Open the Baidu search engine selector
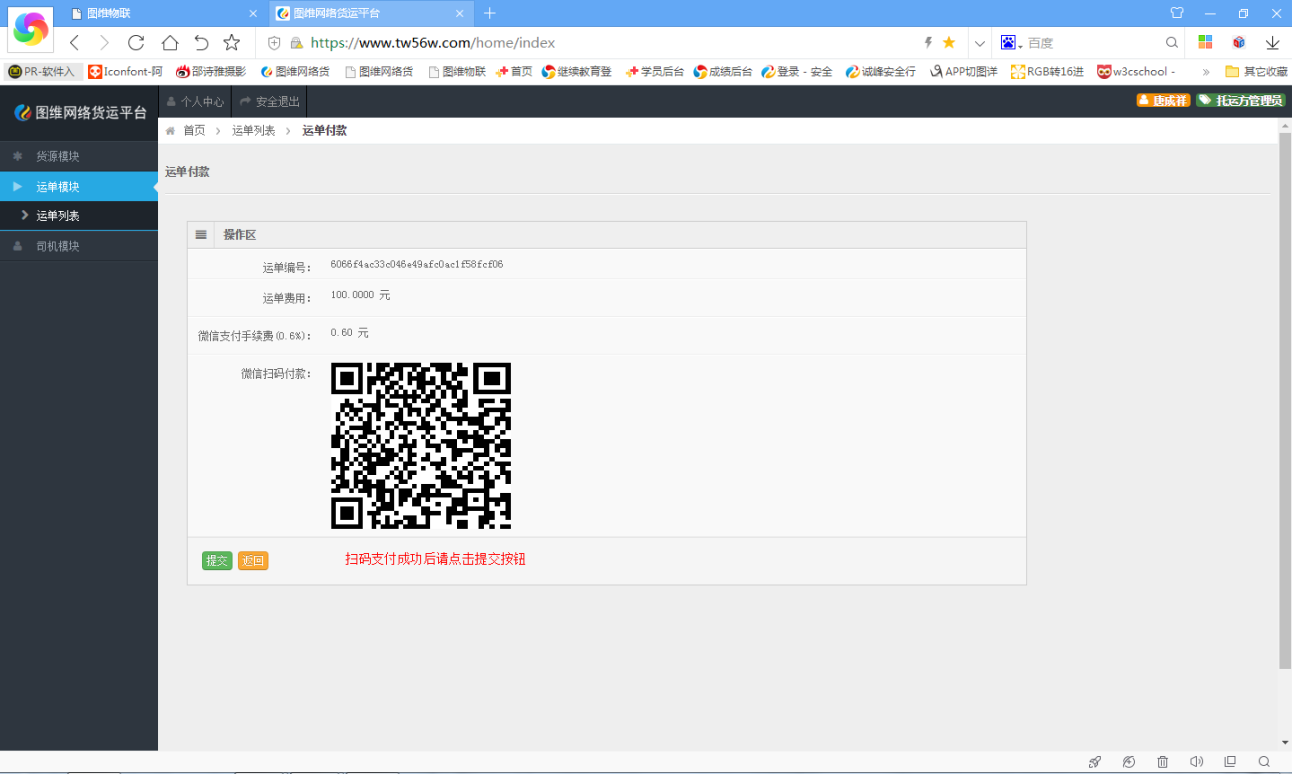Screen dimensions: 1292x774 pyautogui.click(x=1011, y=43)
